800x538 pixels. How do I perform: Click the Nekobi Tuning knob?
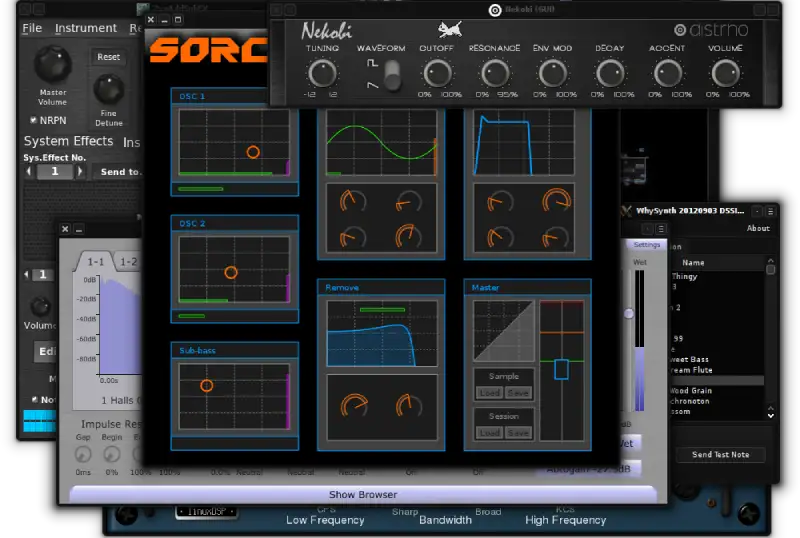(322, 74)
